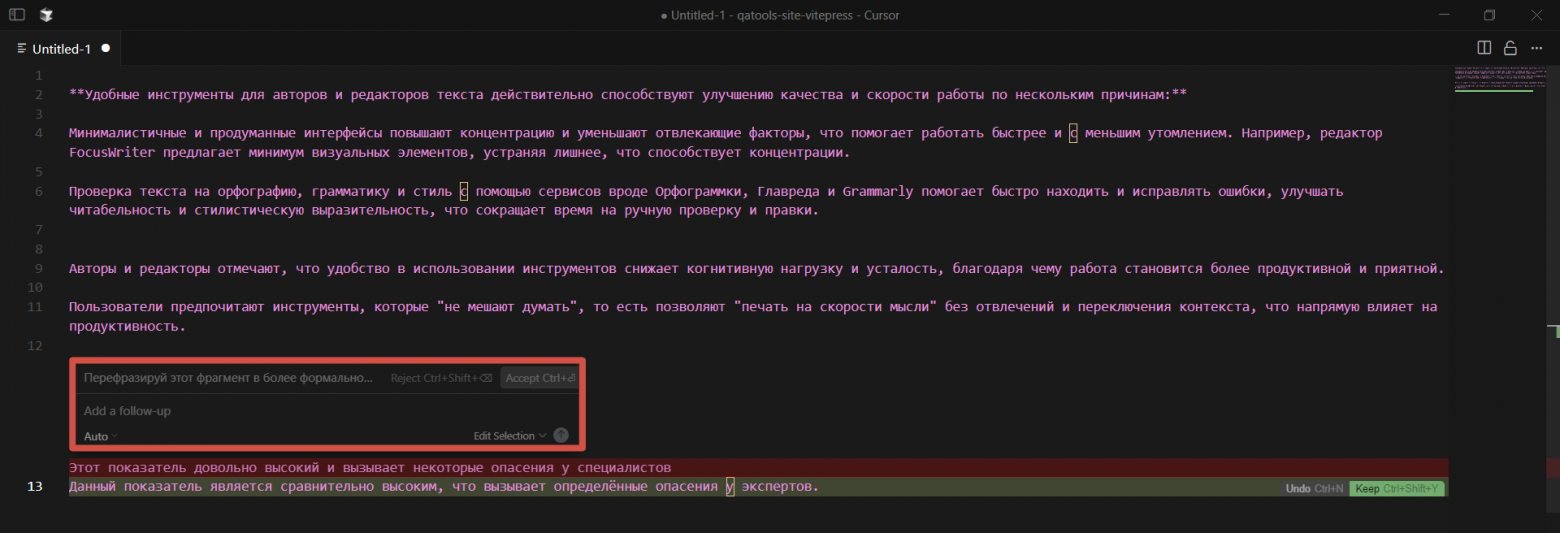Screen dimensions: 1560x533
Task: Split the editor with split icon
Action: pos(1484,48)
